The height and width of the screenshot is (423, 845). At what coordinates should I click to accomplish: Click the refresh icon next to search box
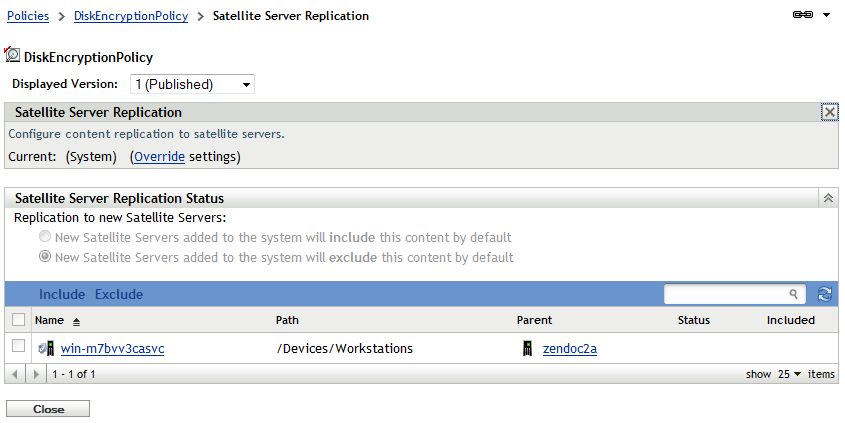coord(825,294)
